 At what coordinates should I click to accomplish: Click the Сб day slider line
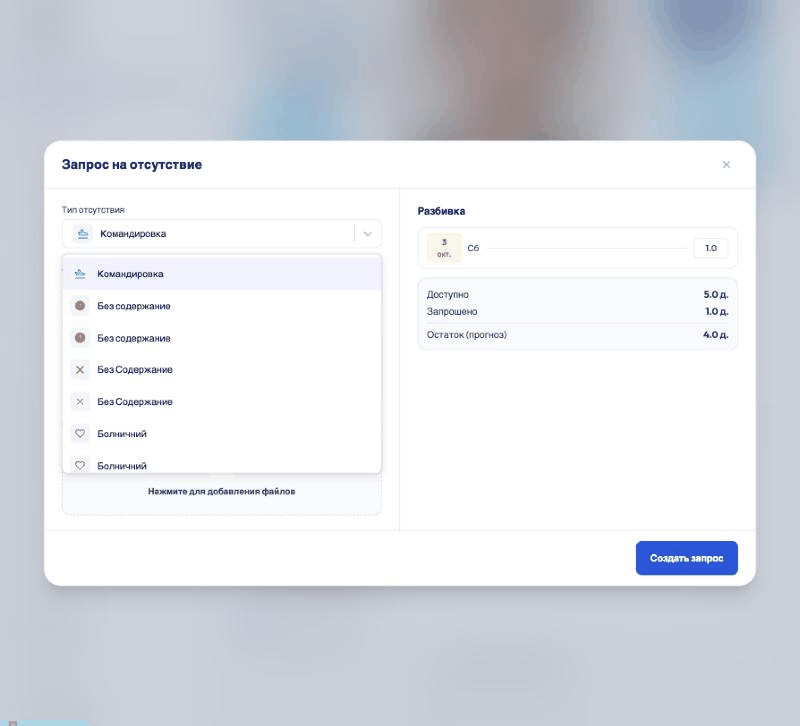click(587, 248)
